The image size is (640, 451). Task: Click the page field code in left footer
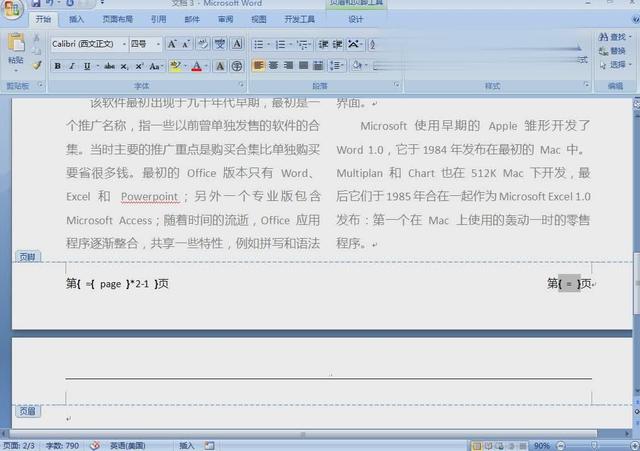pyautogui.click(x=110, y=284)
